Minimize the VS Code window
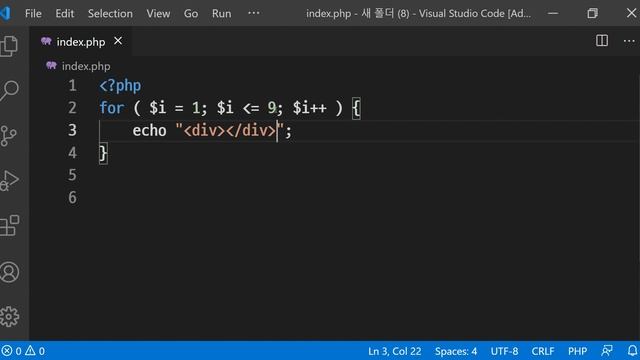The height and width of the screenshot is (360, 640). pyautogui.click(x=553, y=13)
